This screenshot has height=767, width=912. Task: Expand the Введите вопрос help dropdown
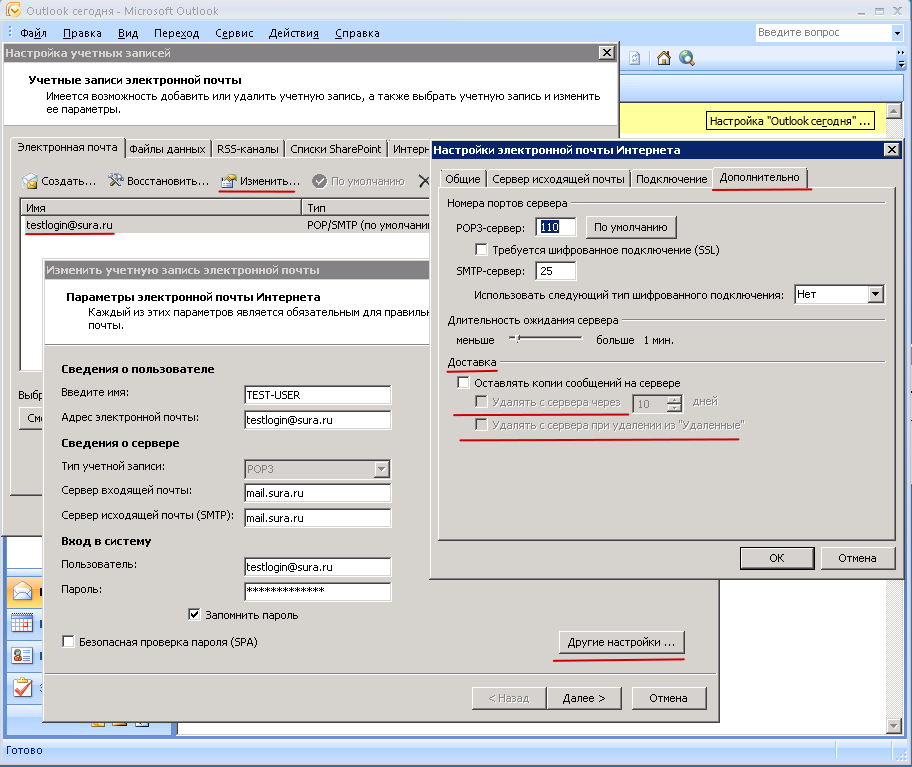click(x=897, y=33)
